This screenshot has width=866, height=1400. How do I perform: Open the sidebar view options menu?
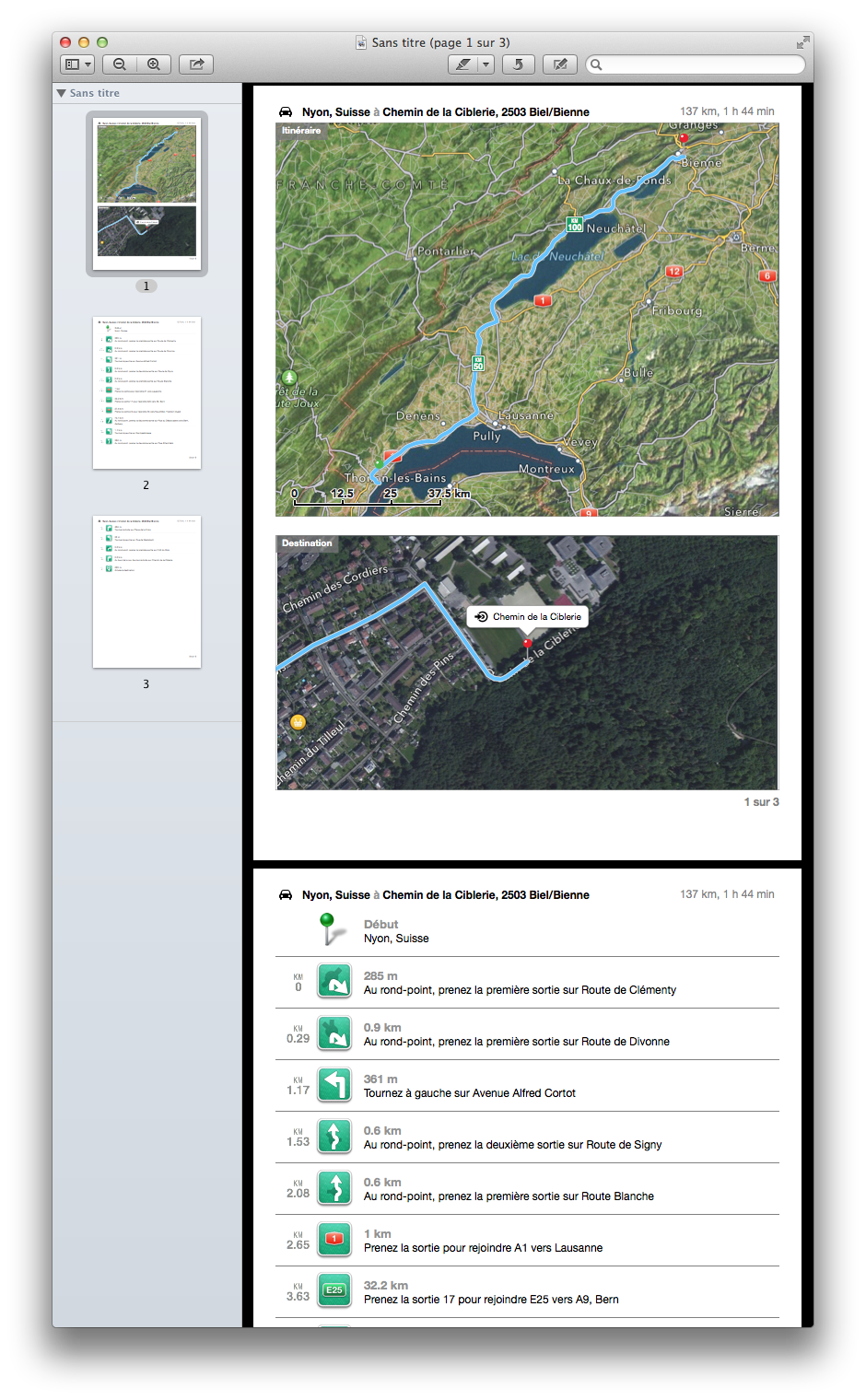77,64
